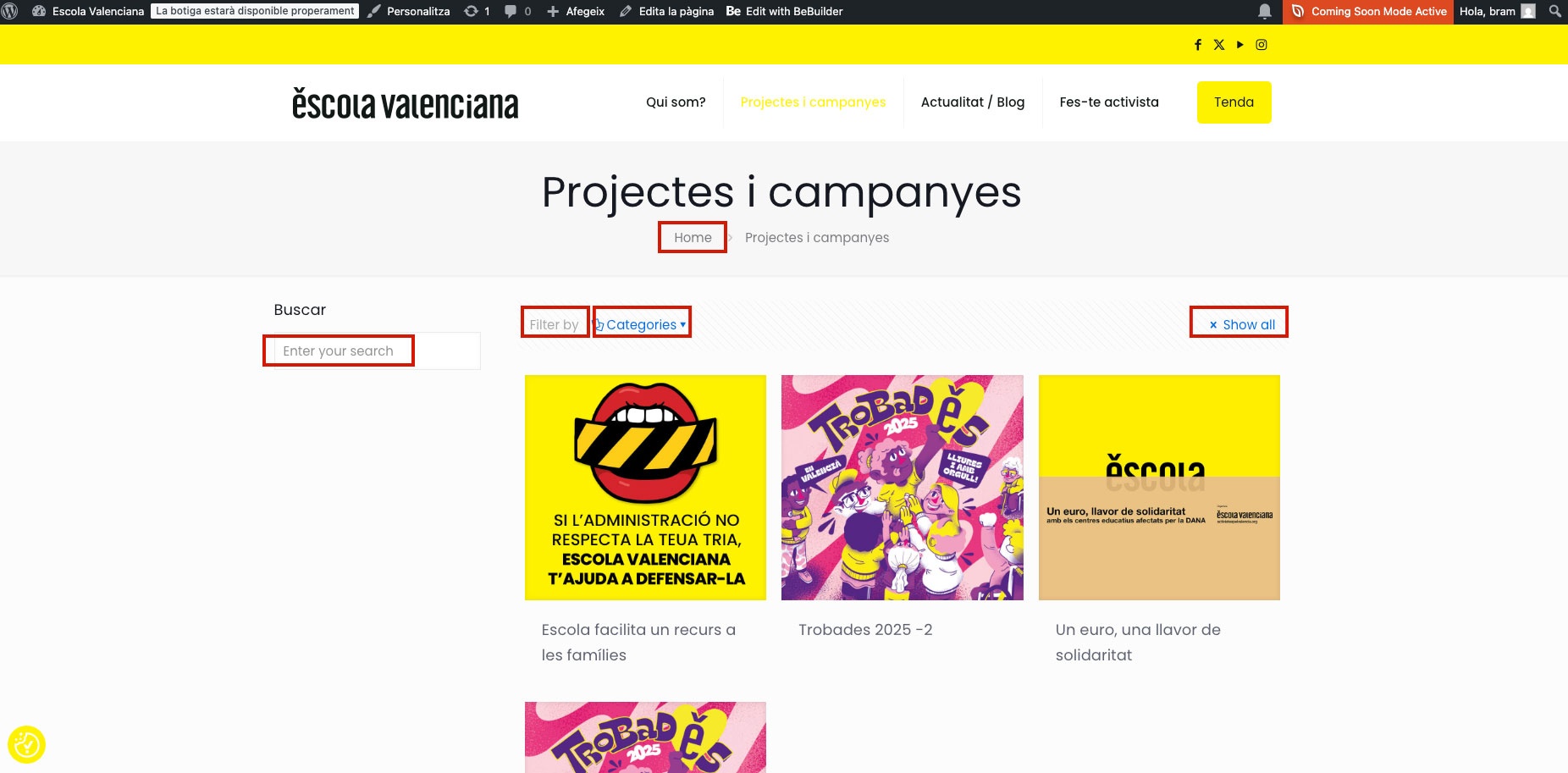Open the Afegeix new content menu
The image size is (1568, 773).
click(x=576, y=11)
